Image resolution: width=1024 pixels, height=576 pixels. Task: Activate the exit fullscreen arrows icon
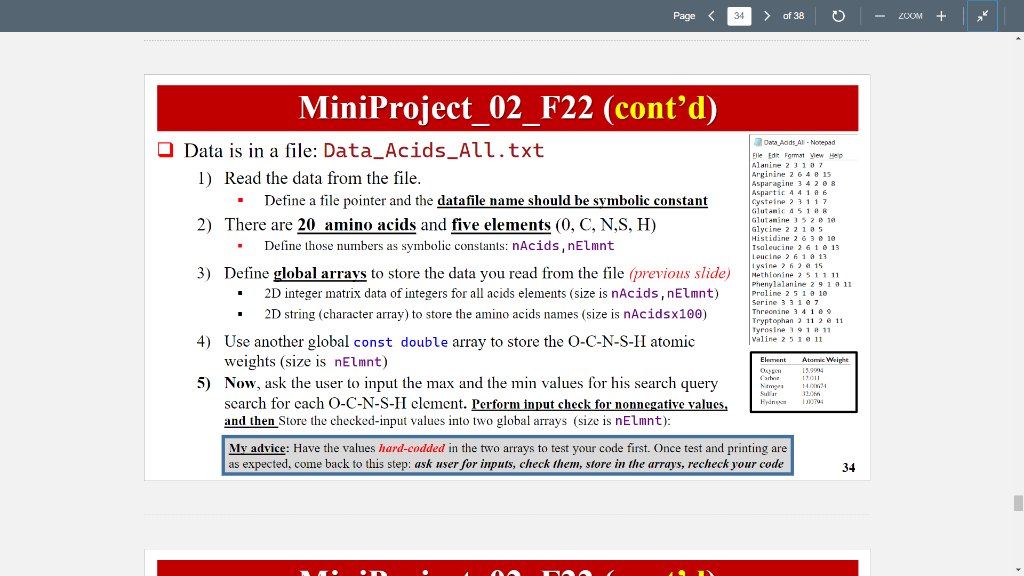(x=981, y=14)
